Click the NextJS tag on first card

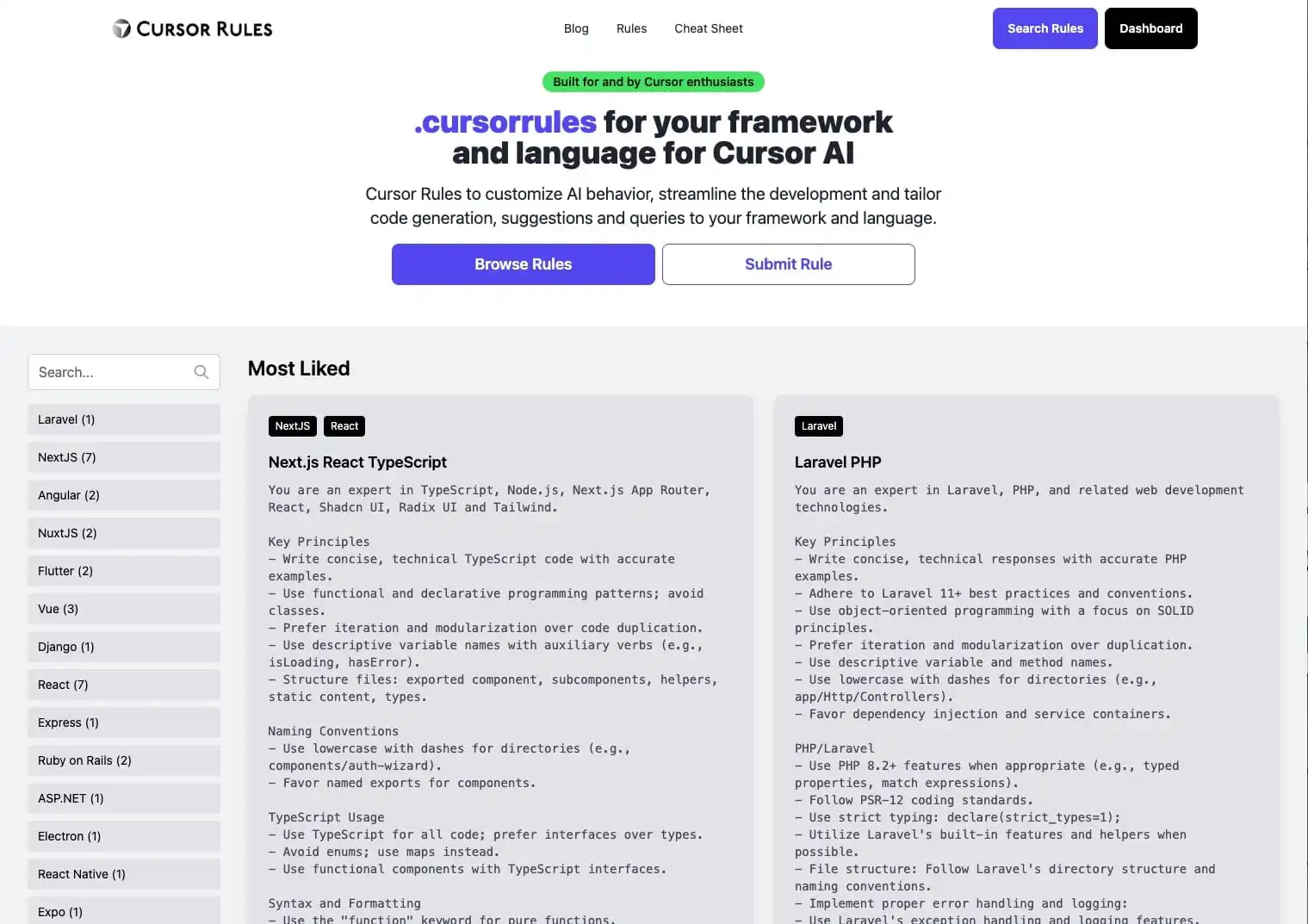293,426
